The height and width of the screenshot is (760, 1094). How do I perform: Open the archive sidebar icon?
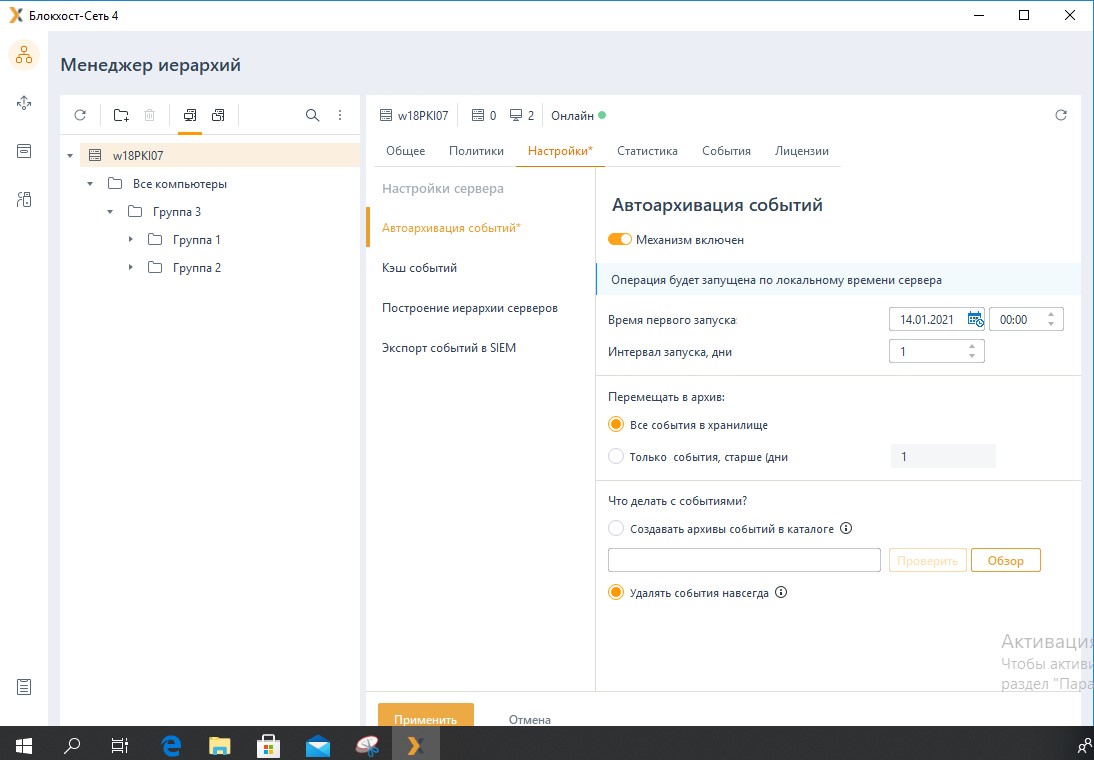coord(24,151)
